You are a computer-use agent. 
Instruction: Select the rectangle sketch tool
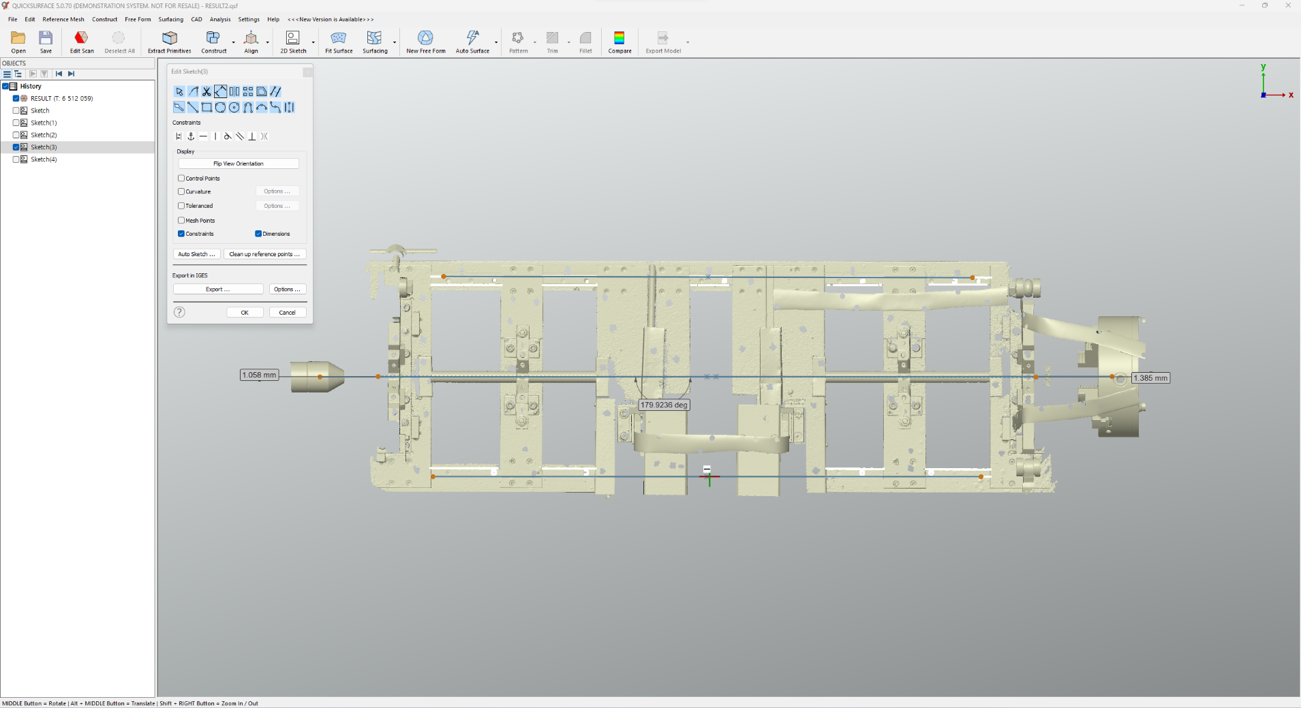[207, 108]
